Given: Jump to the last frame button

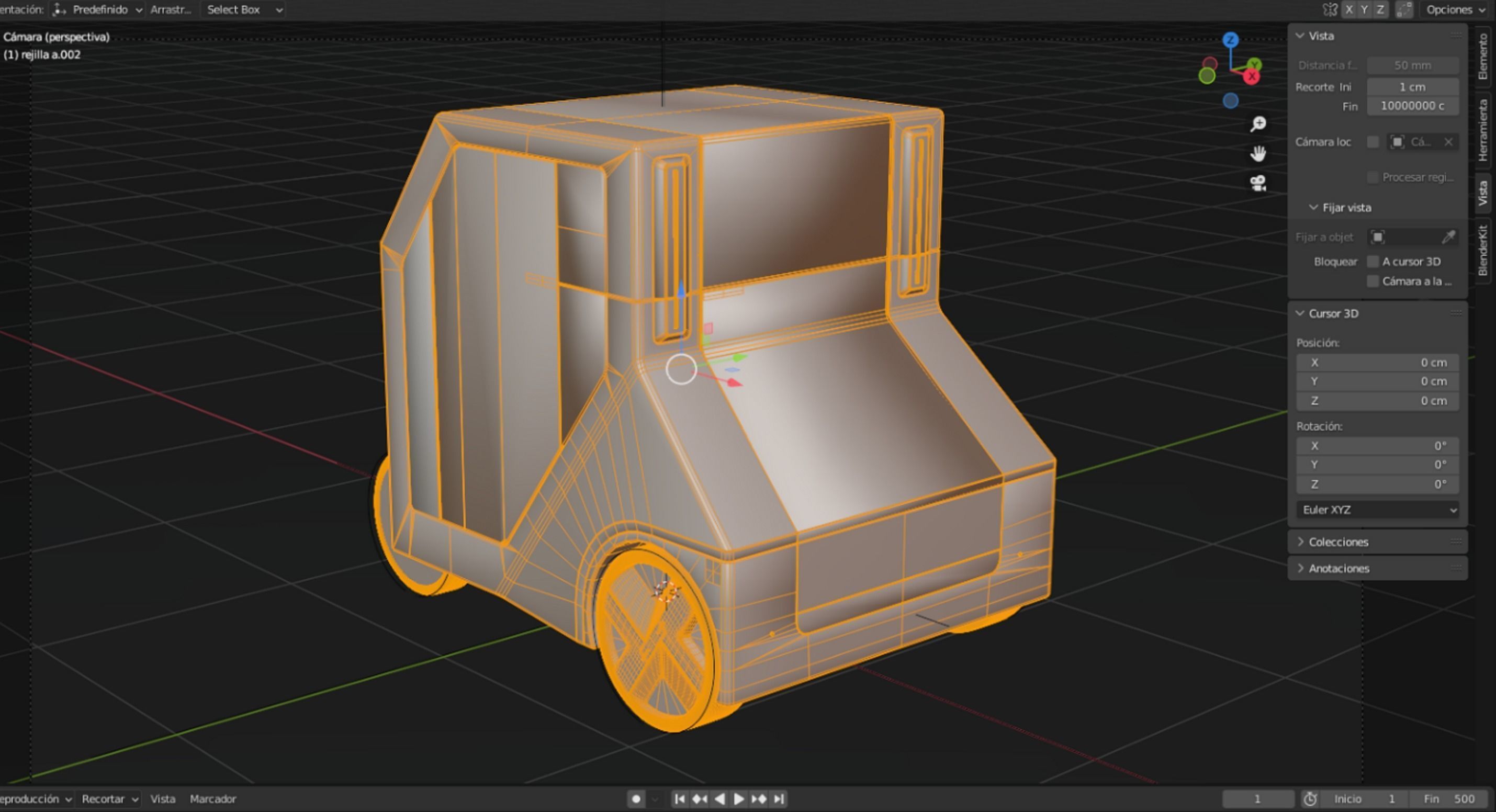Looking at the screenshot, I should pos(779,799).
